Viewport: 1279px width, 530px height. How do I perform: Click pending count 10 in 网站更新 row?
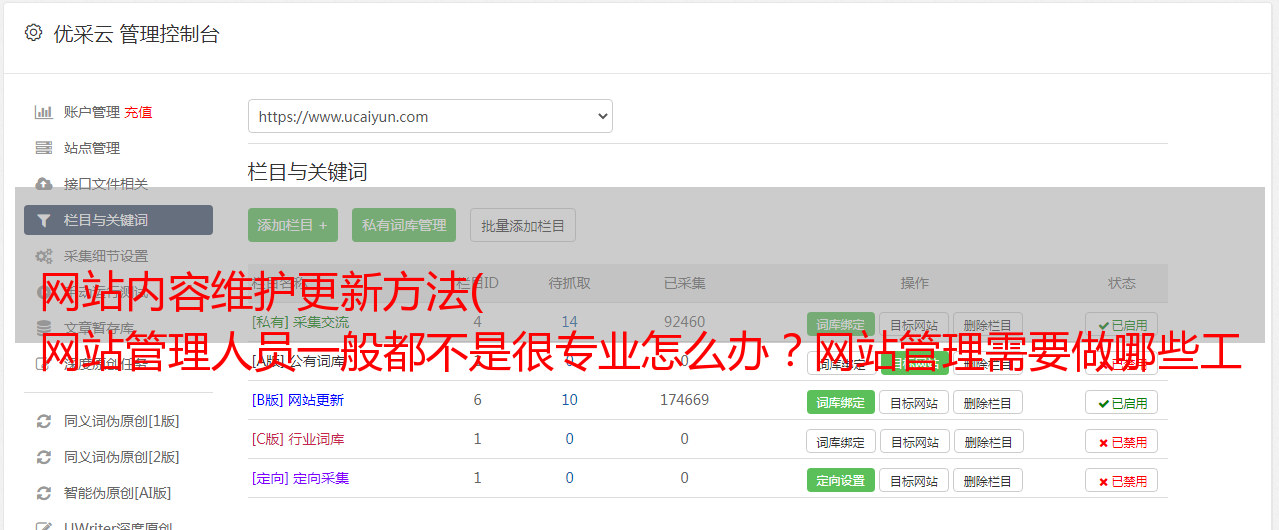(x=570, y=400)
